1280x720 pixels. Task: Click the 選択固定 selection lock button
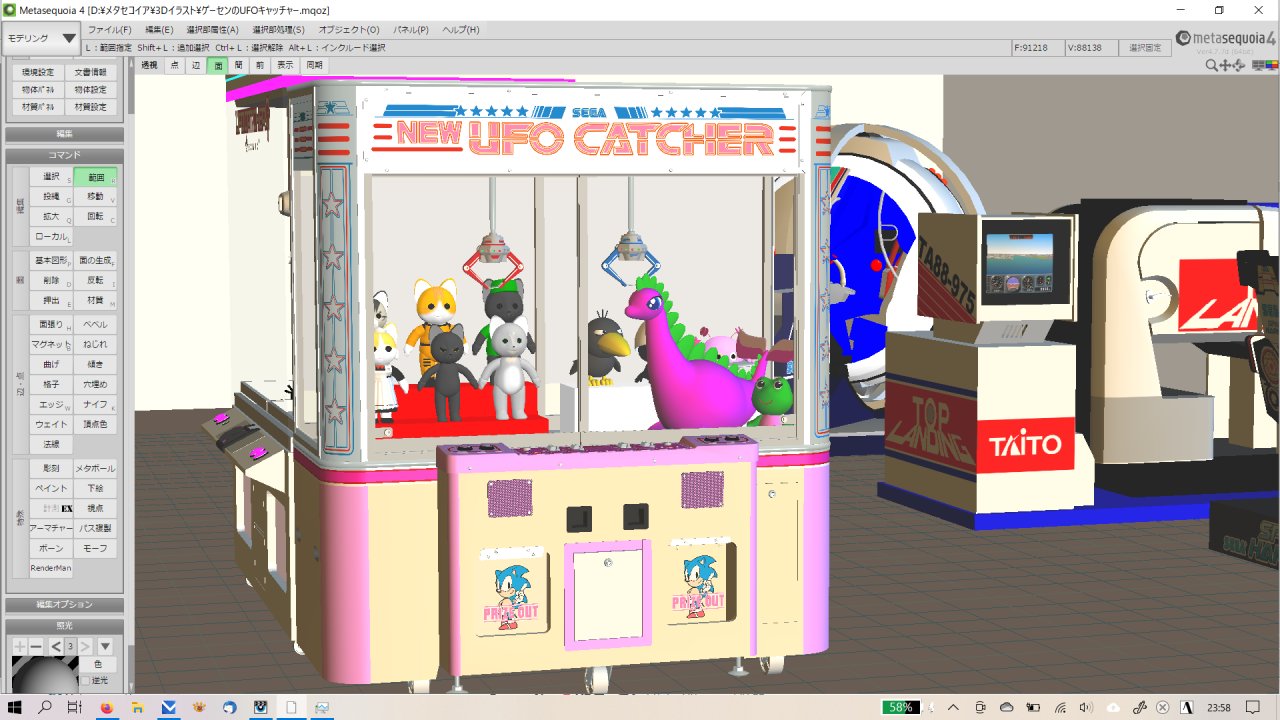click(1145, 47)
